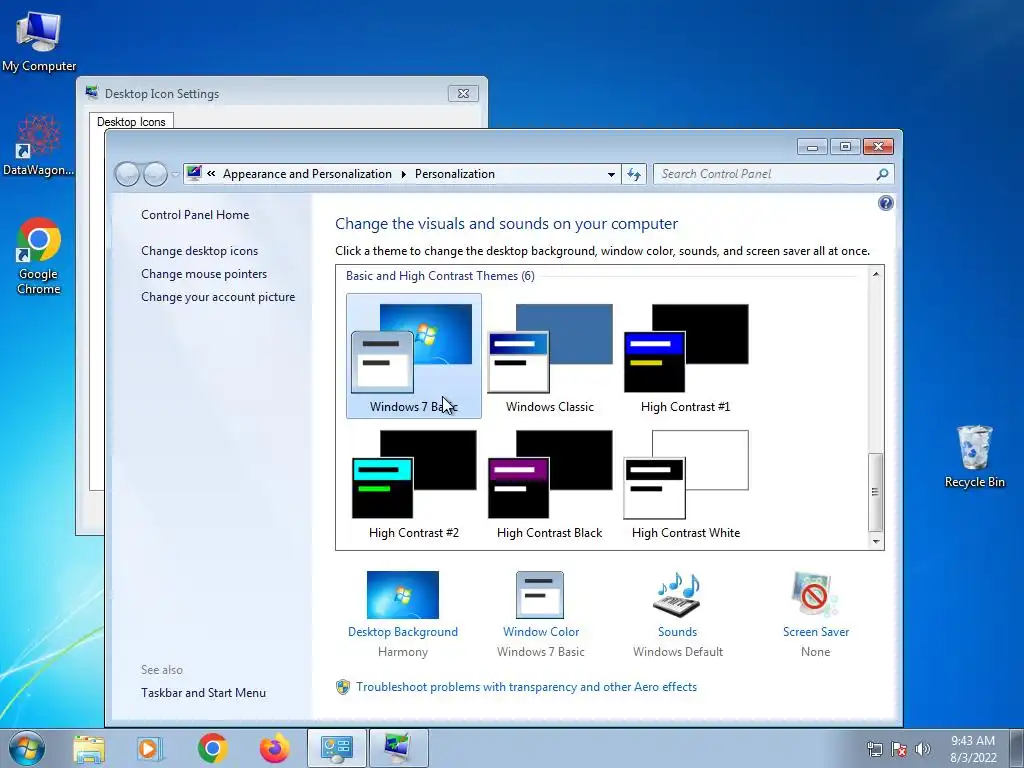Open the Sounds icon
Viewport: 1024px width, 768px height.
(677, 595)
